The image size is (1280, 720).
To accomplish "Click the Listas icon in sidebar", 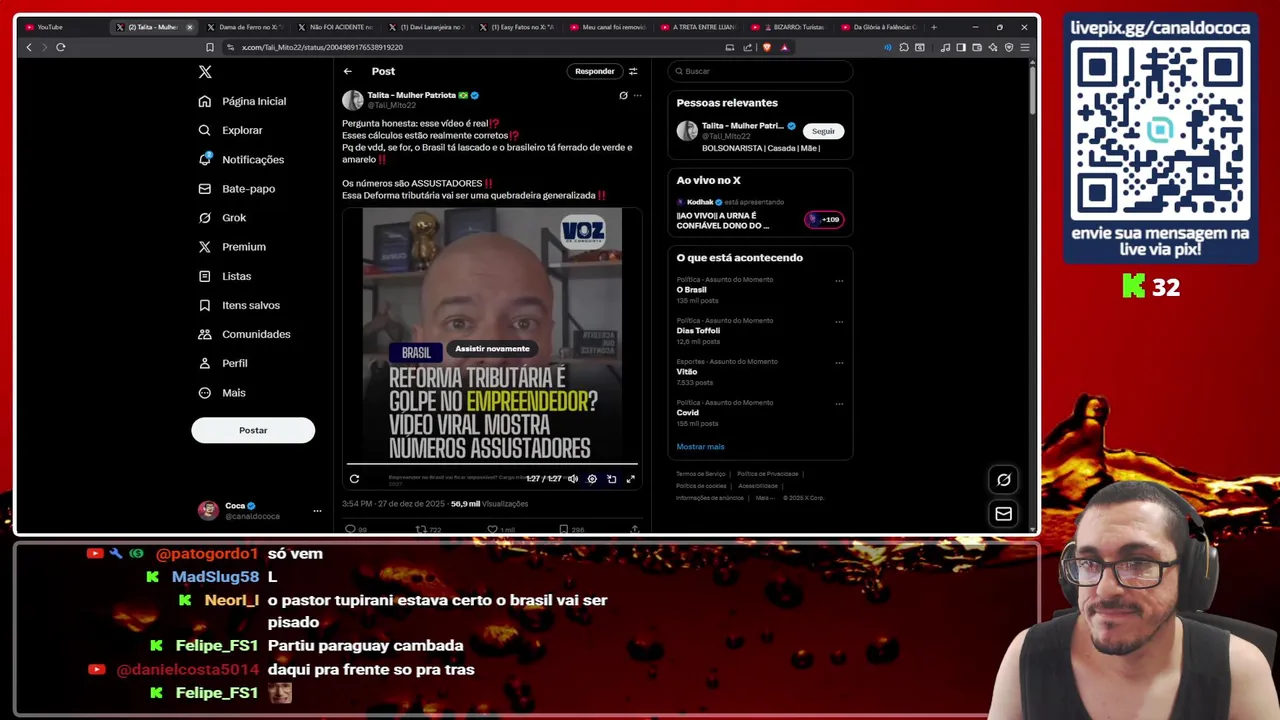I will (205, 276).
